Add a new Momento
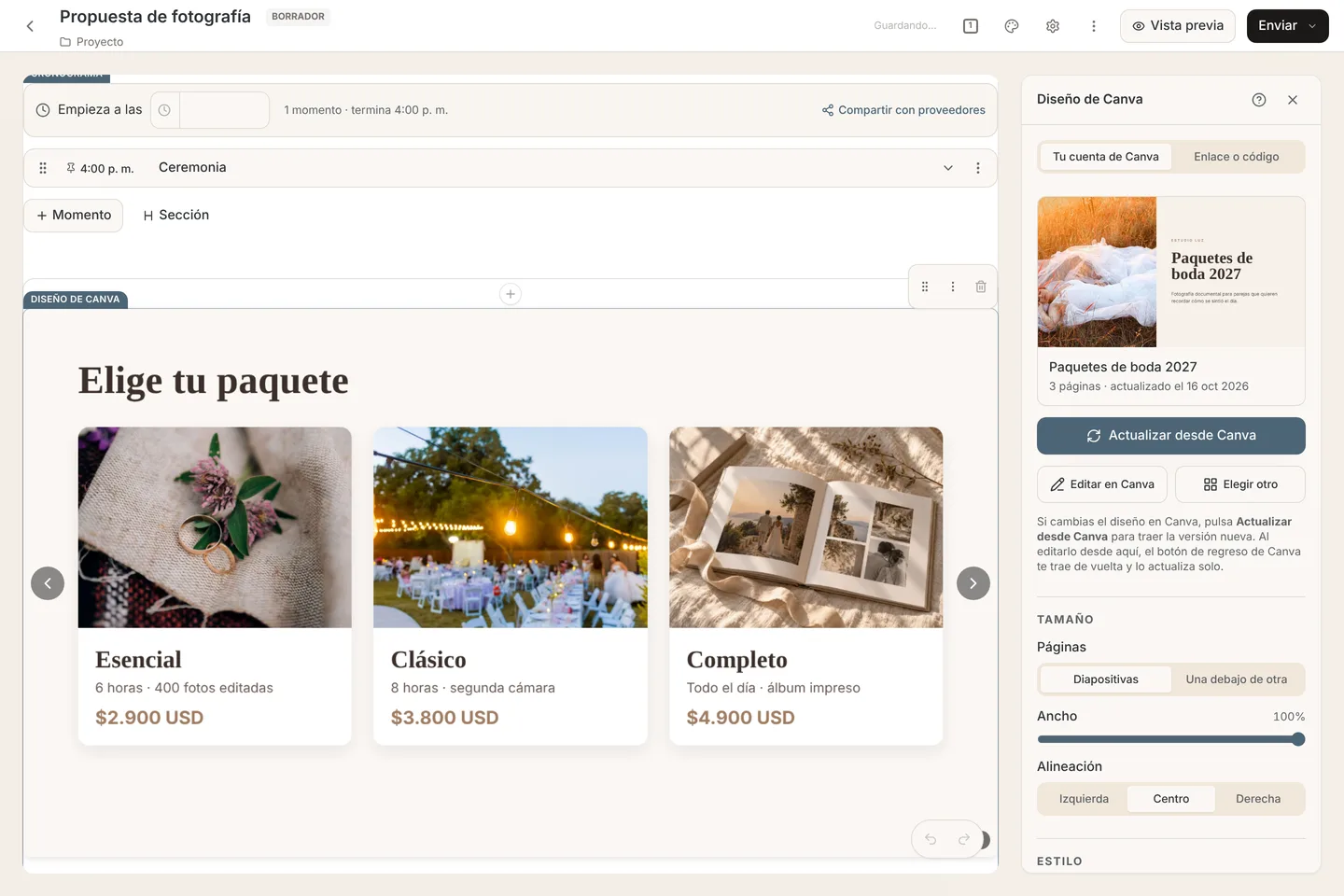Image resolution: width=1344 pixels, height=896 pixels. pyautogui.click(x=74, y=216)
